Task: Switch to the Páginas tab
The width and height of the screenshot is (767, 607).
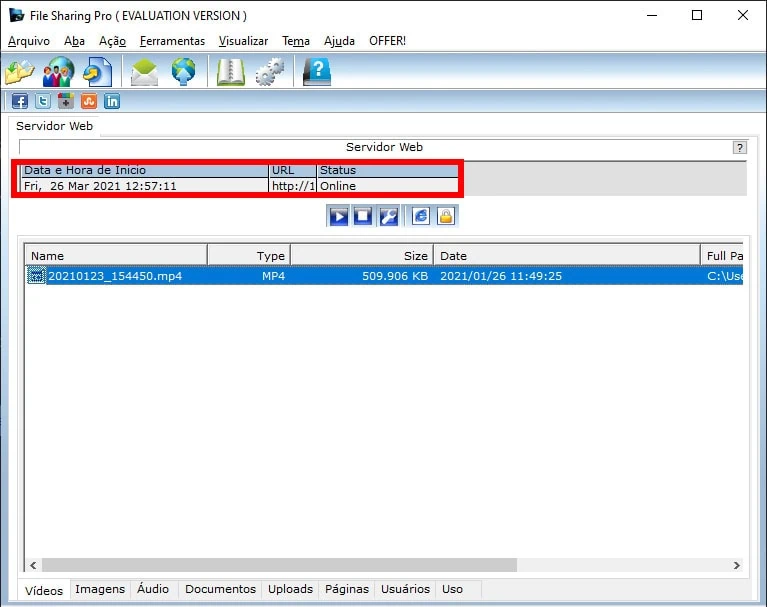Action: point(347,589)
